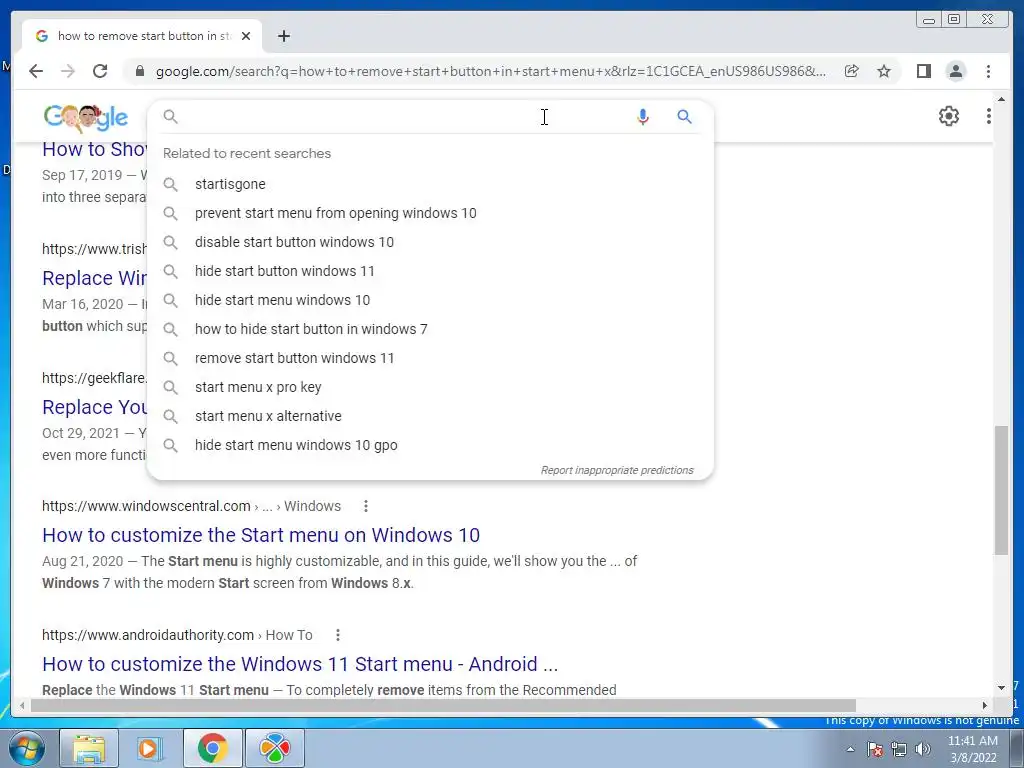Click 'Report inappropriate predictions' link

[x=616, y=470]
